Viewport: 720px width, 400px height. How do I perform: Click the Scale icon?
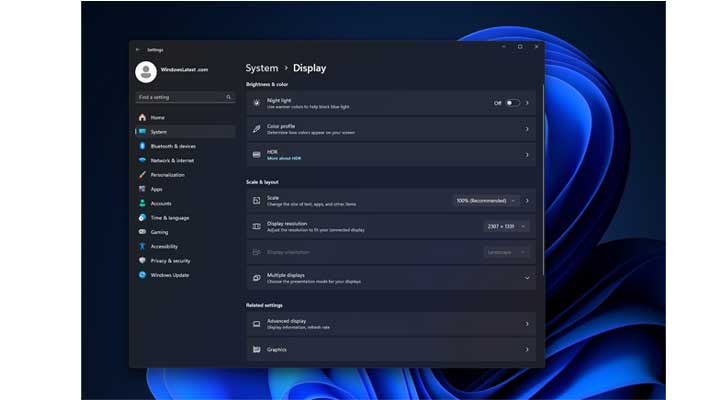257,201
